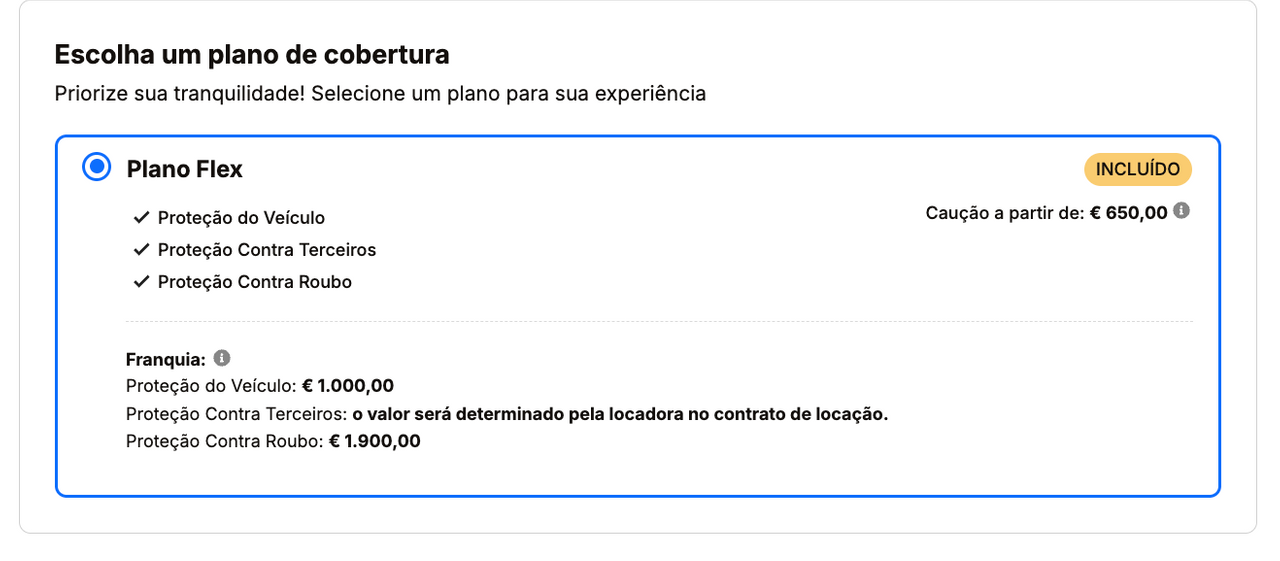Image resolution: width=1280 pixels, height=561 pixels.
Task: Click the € 1.900,00 theft protection deductible
Action: pos(375,441)
